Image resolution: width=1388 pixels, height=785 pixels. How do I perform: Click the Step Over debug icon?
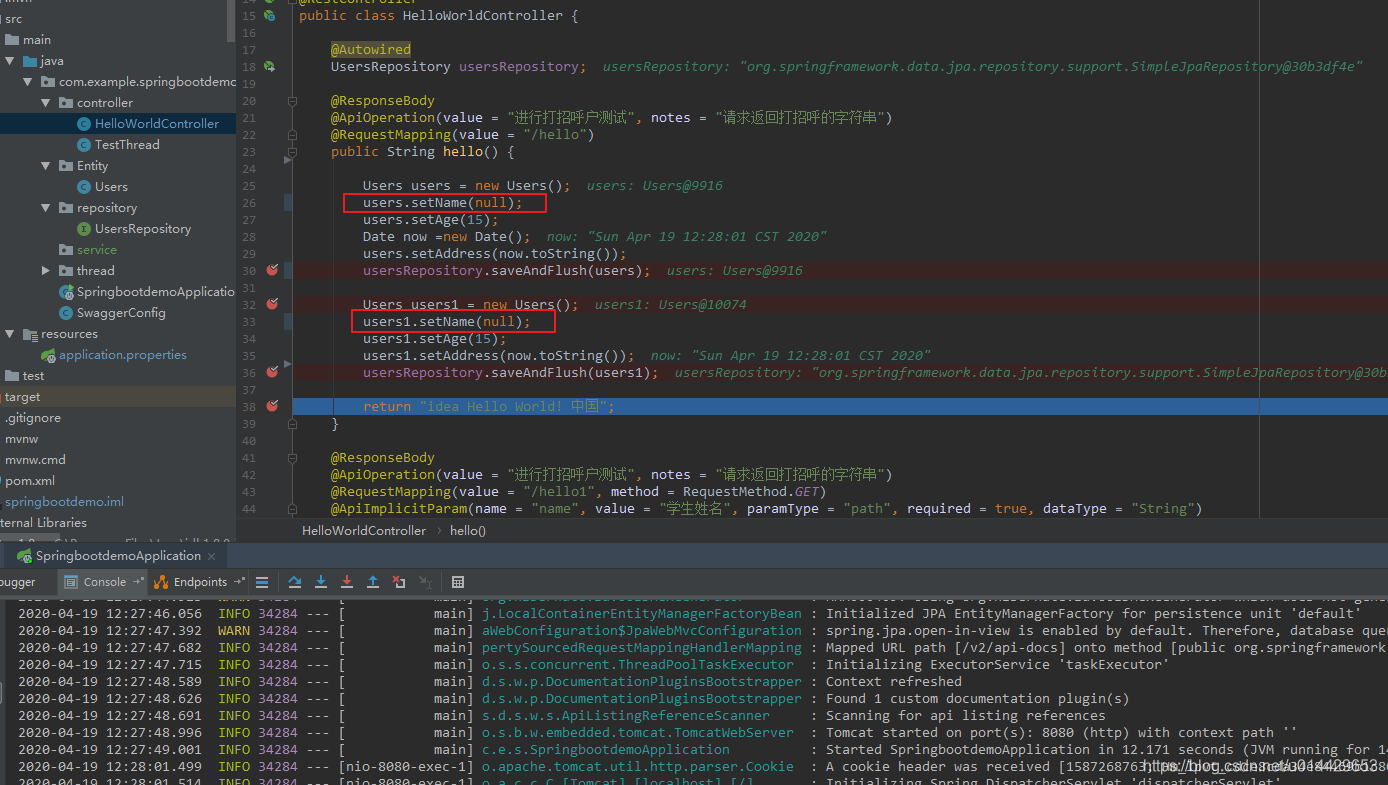tap(295, 581)
